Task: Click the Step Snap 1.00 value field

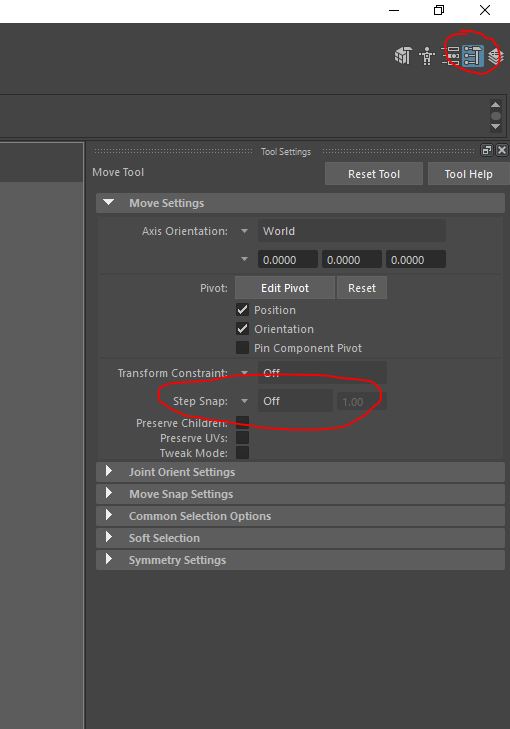Action: pyautogui.click(x=362, y=401)
